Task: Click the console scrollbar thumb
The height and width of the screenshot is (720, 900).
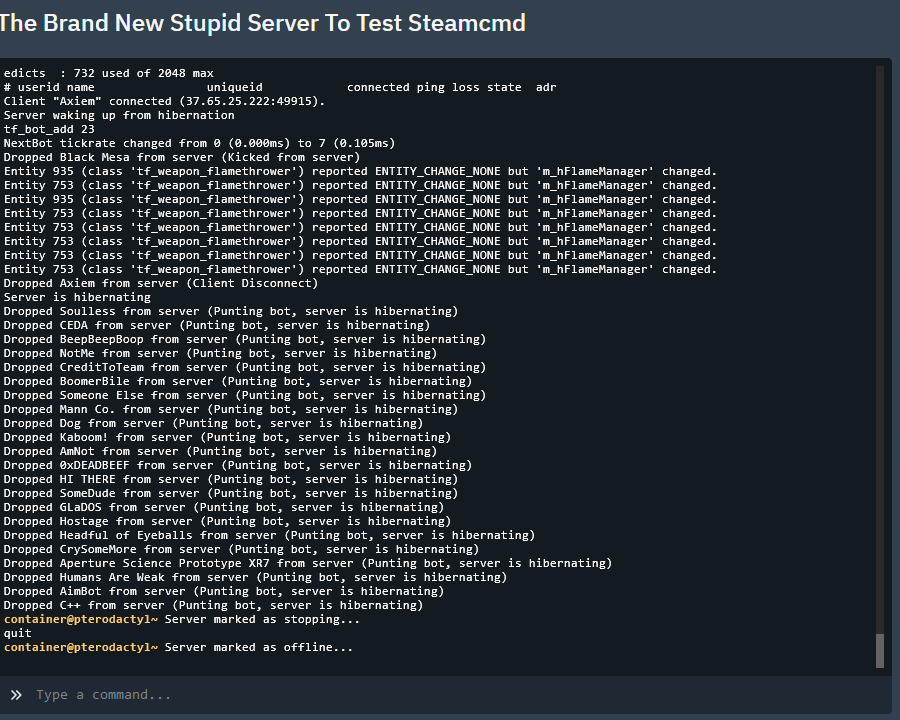Action: (880, 651)
